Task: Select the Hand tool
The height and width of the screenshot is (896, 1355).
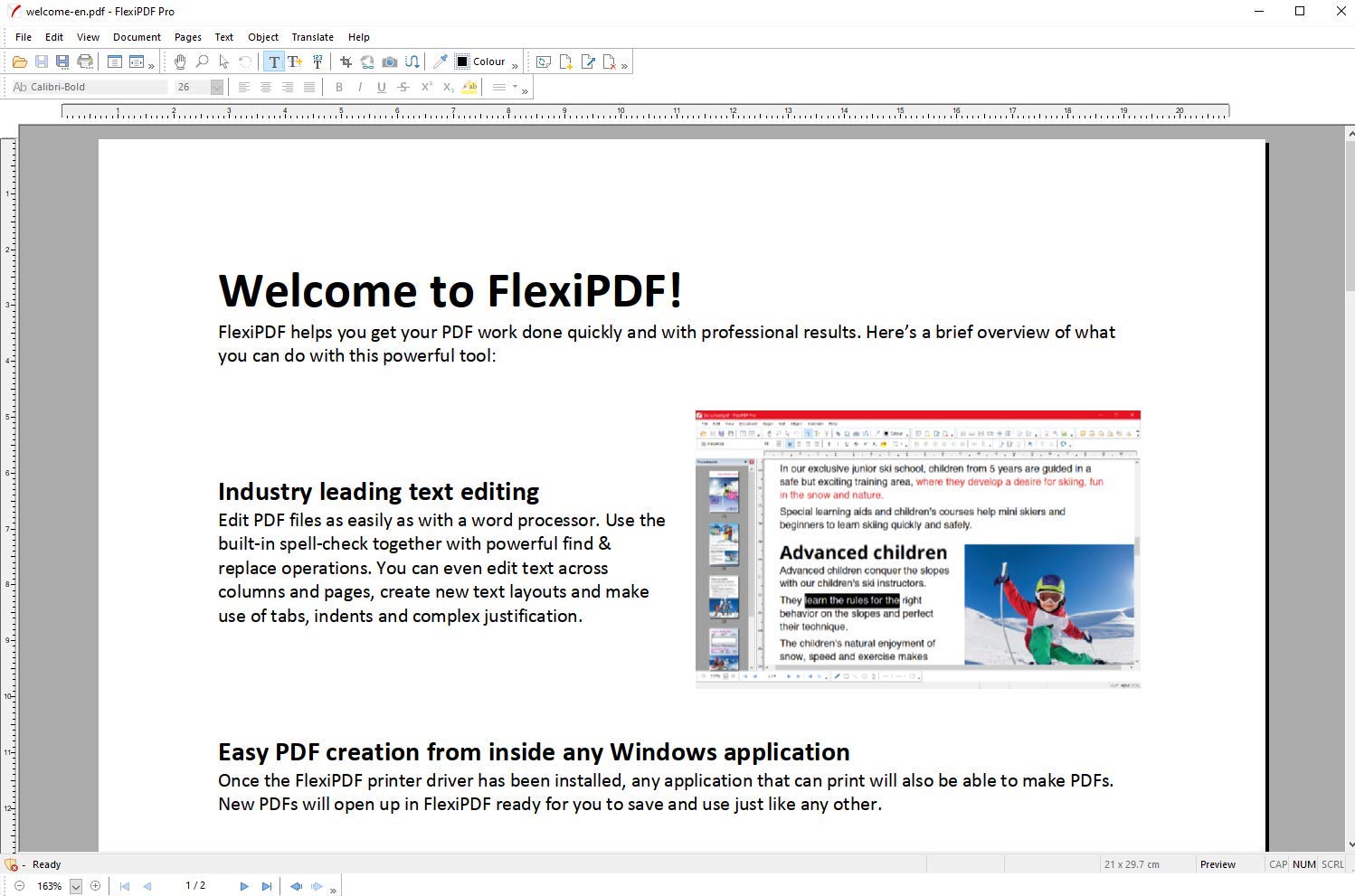Action: [180, 61]
